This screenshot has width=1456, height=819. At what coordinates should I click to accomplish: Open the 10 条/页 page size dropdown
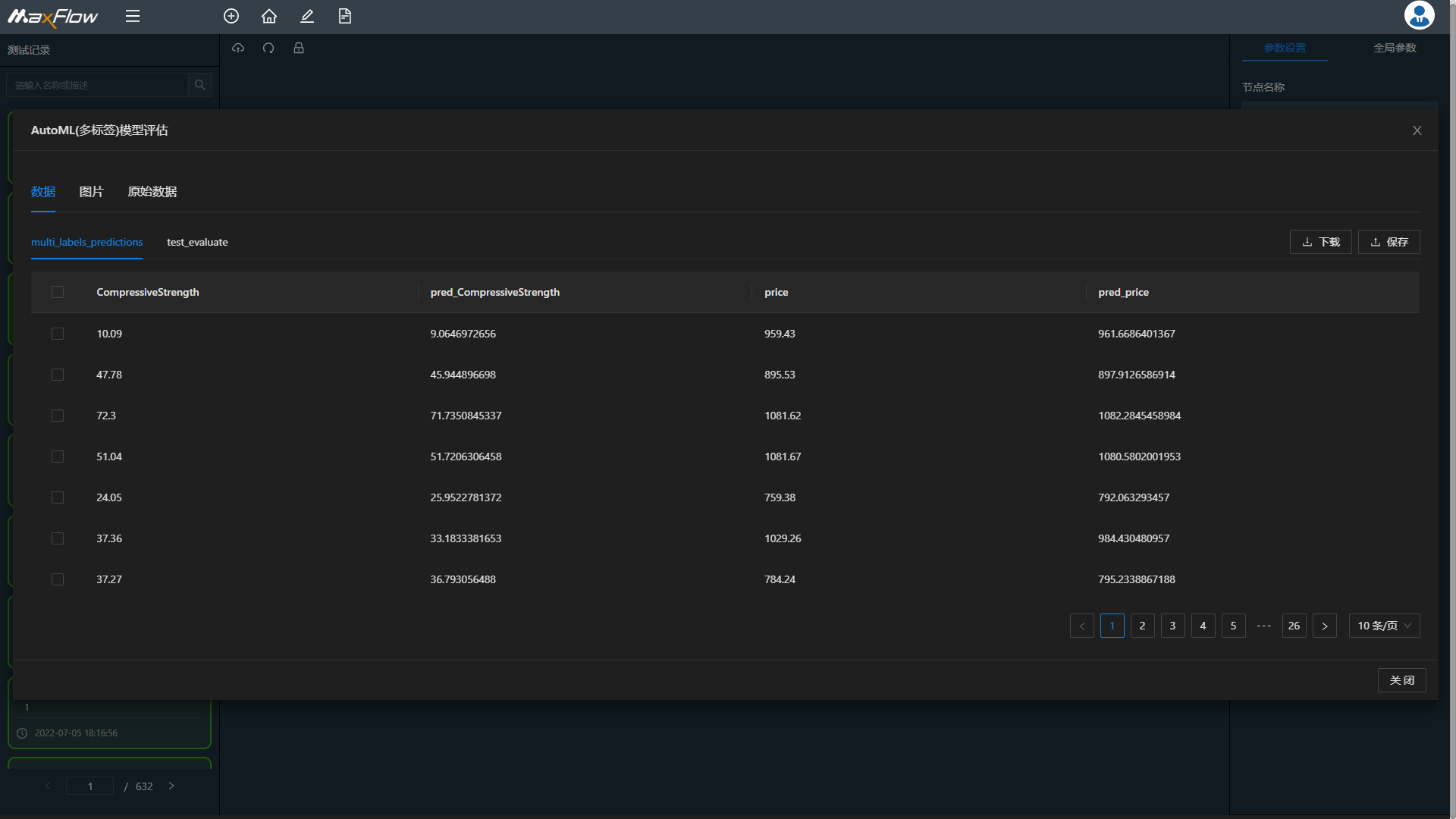pyautogui.click(x=1384, y=626)
